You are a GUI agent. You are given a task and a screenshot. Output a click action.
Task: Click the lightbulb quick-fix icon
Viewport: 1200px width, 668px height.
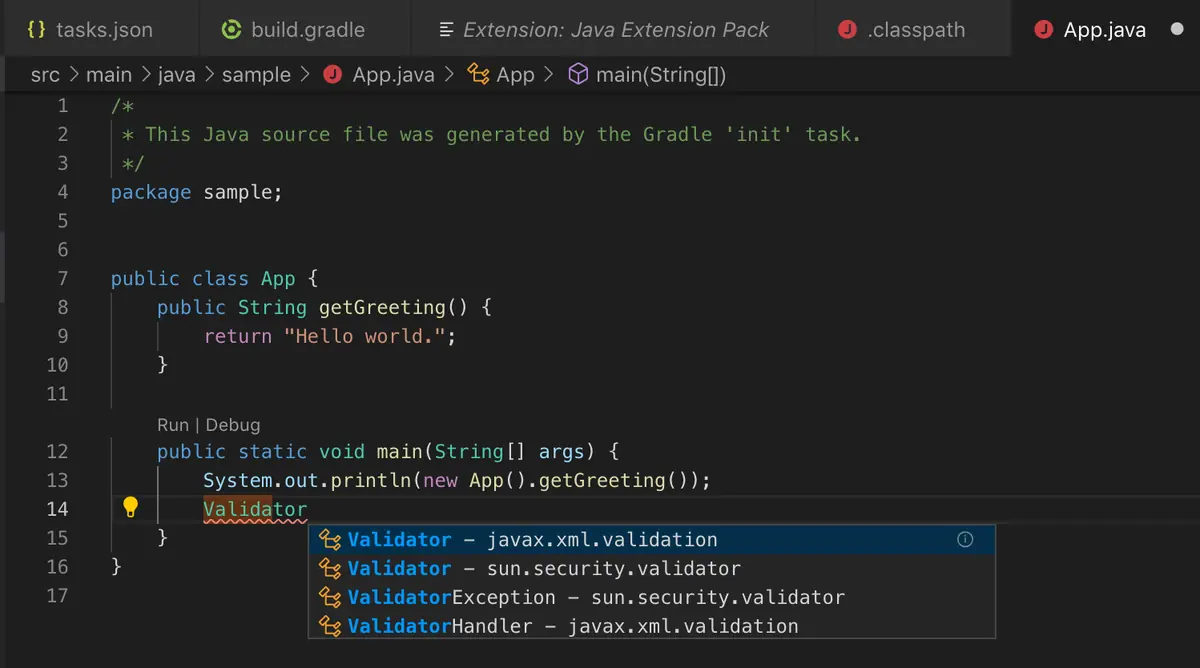point(130,508)
